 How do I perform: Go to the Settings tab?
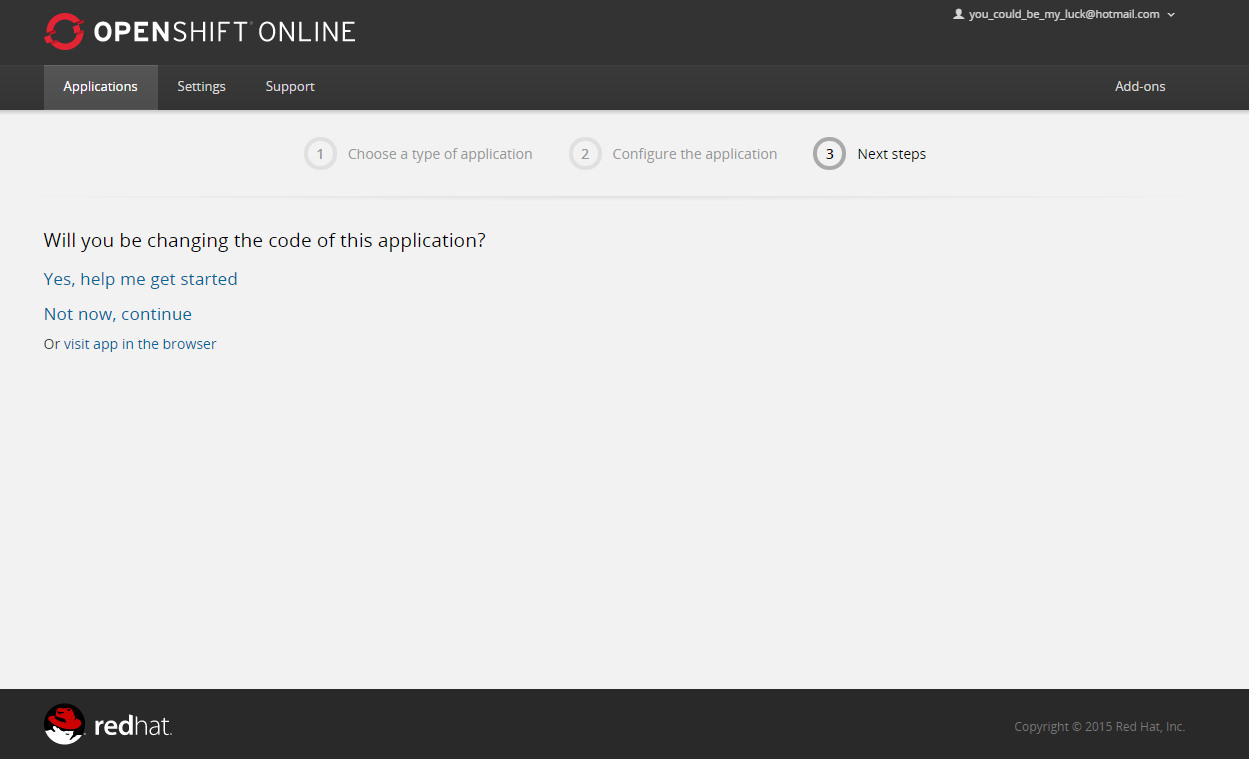coord(201,87)
